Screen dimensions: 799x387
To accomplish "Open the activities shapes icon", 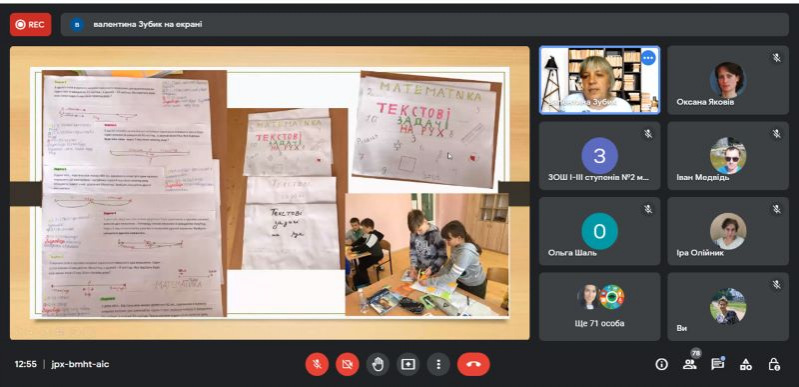I will (x=745, y=364).
